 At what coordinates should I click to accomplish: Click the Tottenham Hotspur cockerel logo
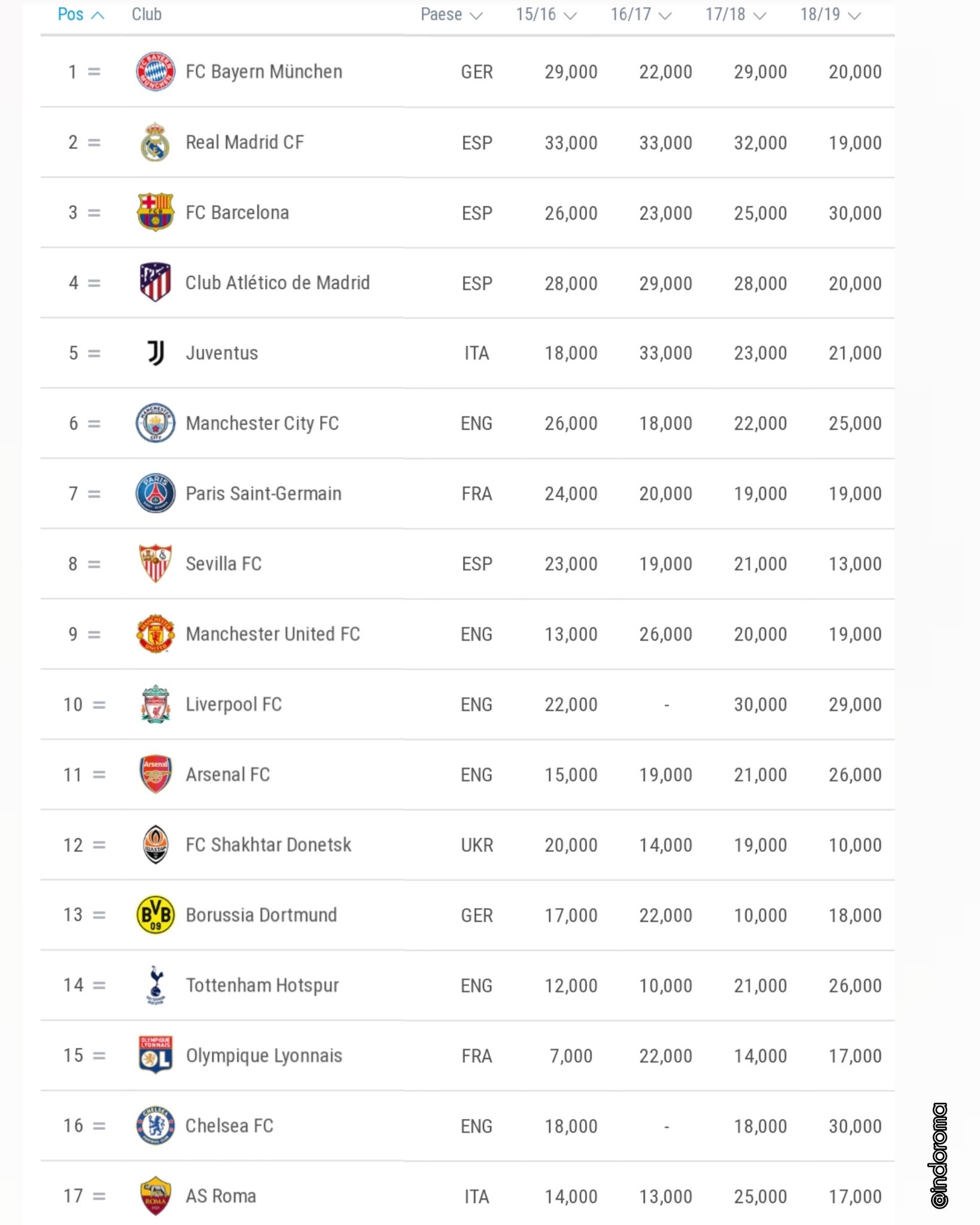tap(156, 985)
